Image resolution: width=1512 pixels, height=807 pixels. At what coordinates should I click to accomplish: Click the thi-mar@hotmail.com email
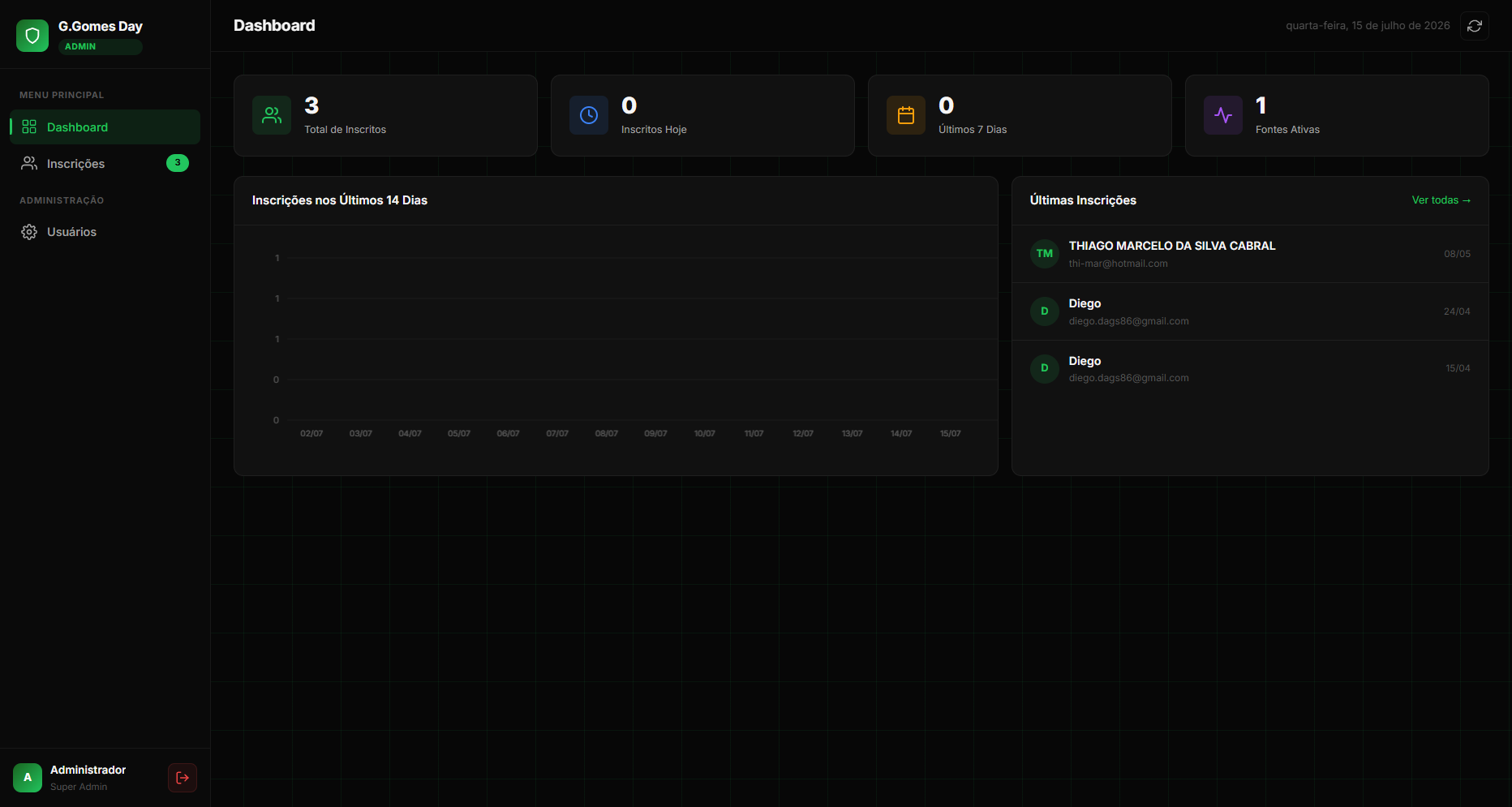click(x=1118, y=264)
